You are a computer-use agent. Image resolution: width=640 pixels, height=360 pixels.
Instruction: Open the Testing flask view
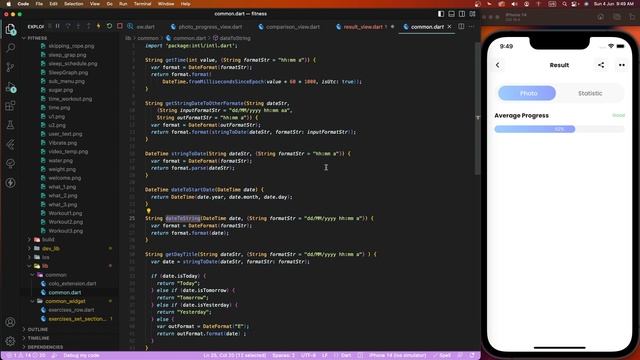[x=11, y=125]
